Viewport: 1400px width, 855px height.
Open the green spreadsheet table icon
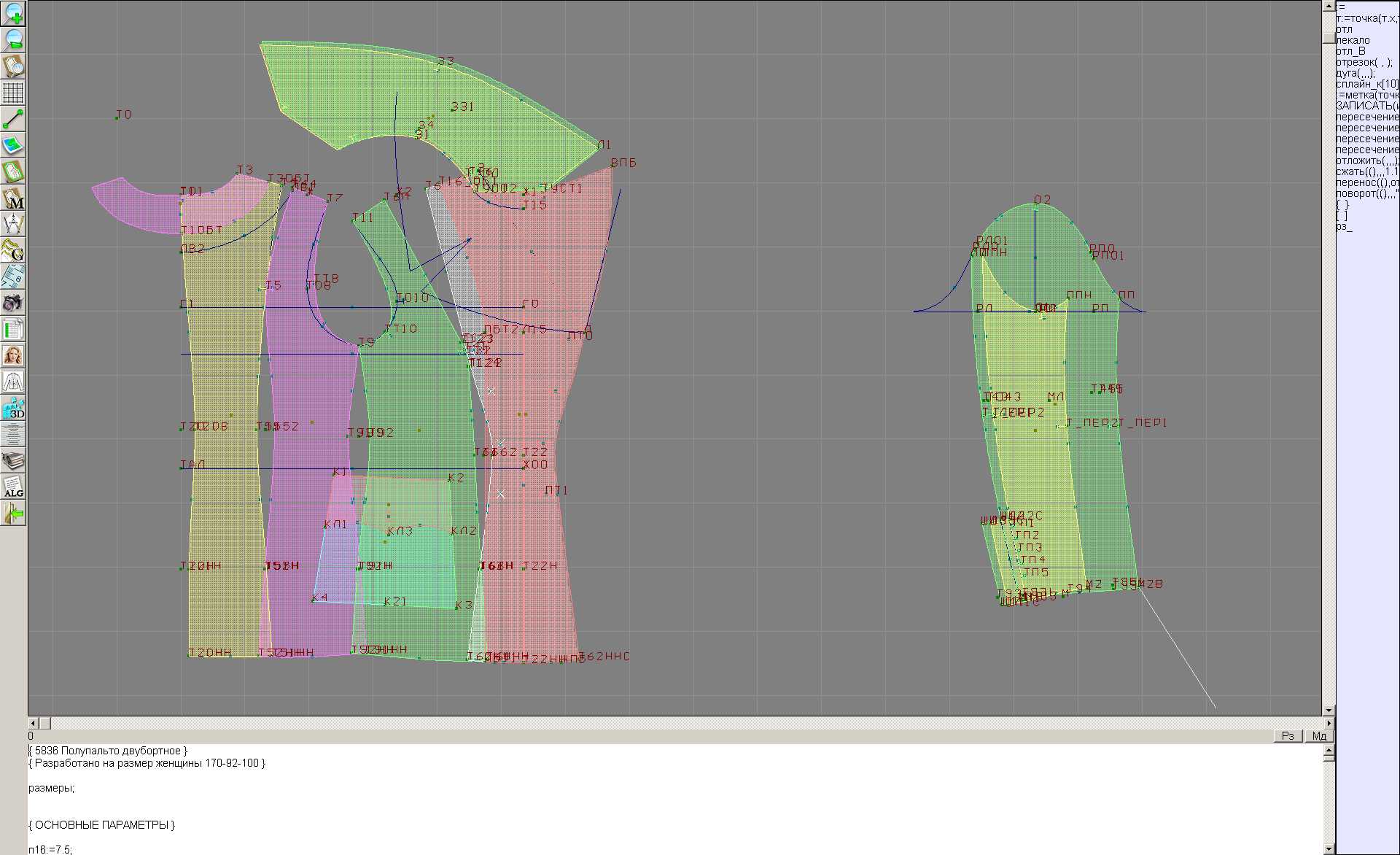[x=13, y=329]
